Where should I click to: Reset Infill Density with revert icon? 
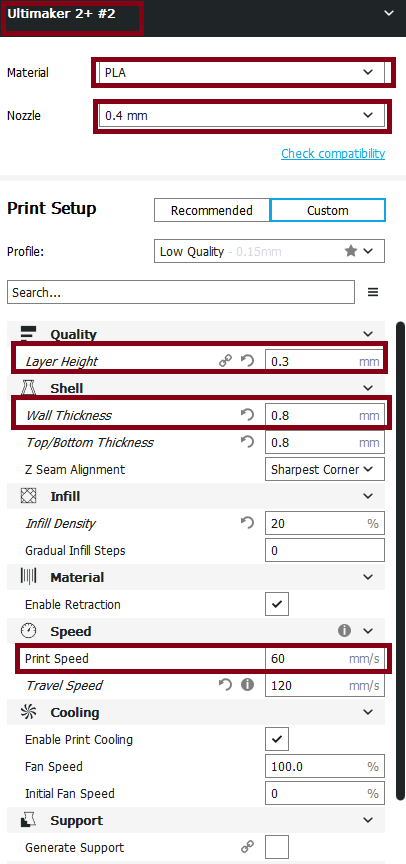click(x=247, y=523)
